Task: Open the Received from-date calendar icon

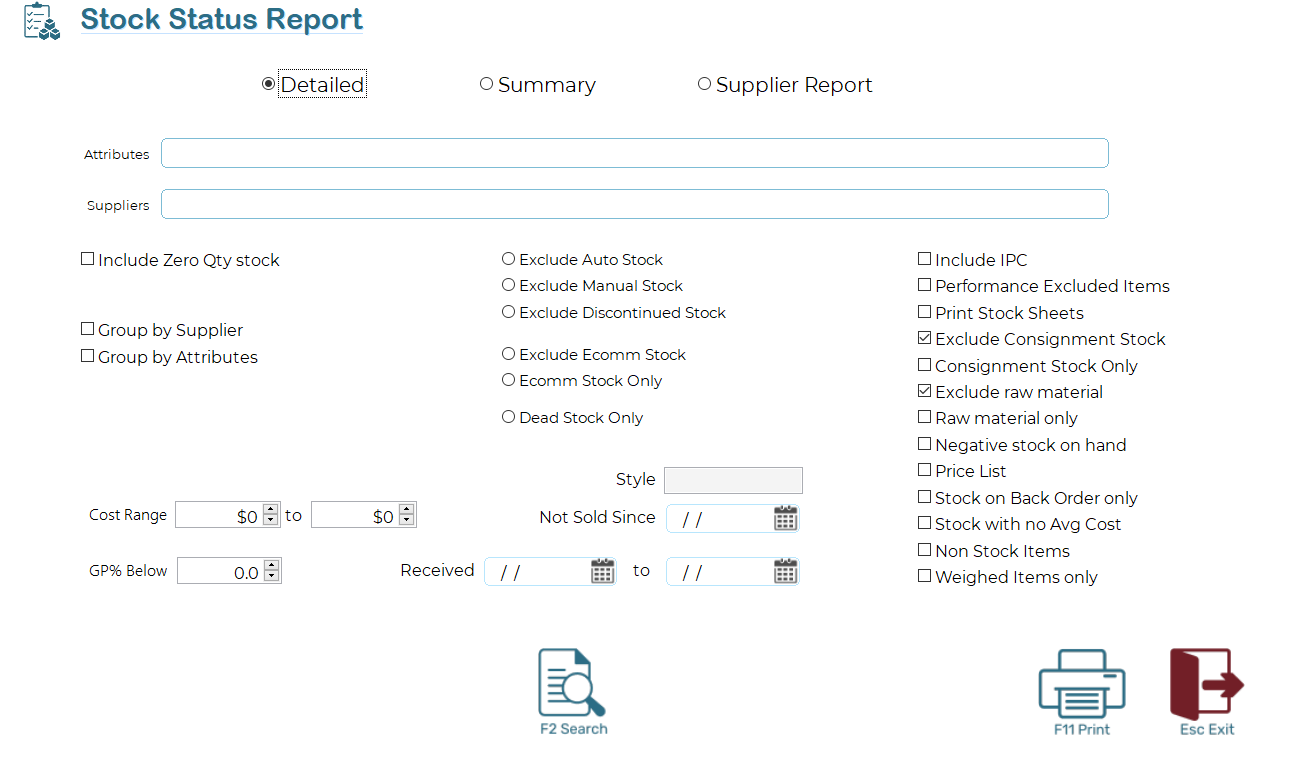Action: click(602, 571)
